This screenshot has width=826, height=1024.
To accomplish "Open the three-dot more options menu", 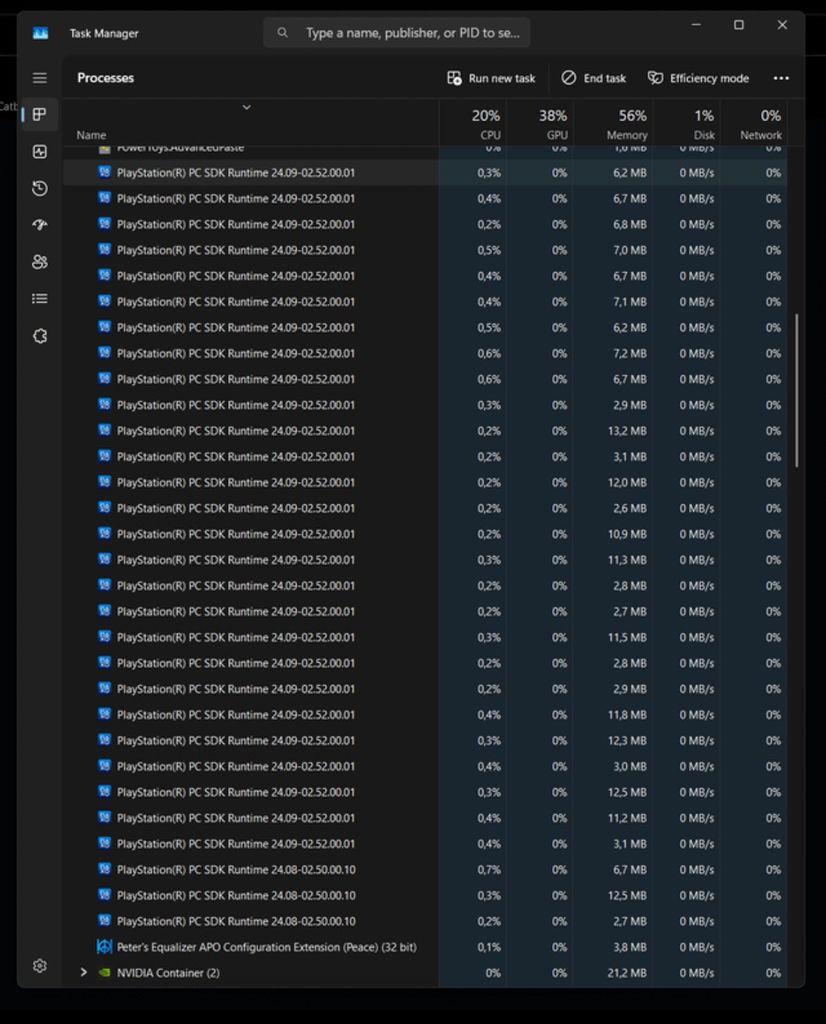I will (x=781, y=78).
